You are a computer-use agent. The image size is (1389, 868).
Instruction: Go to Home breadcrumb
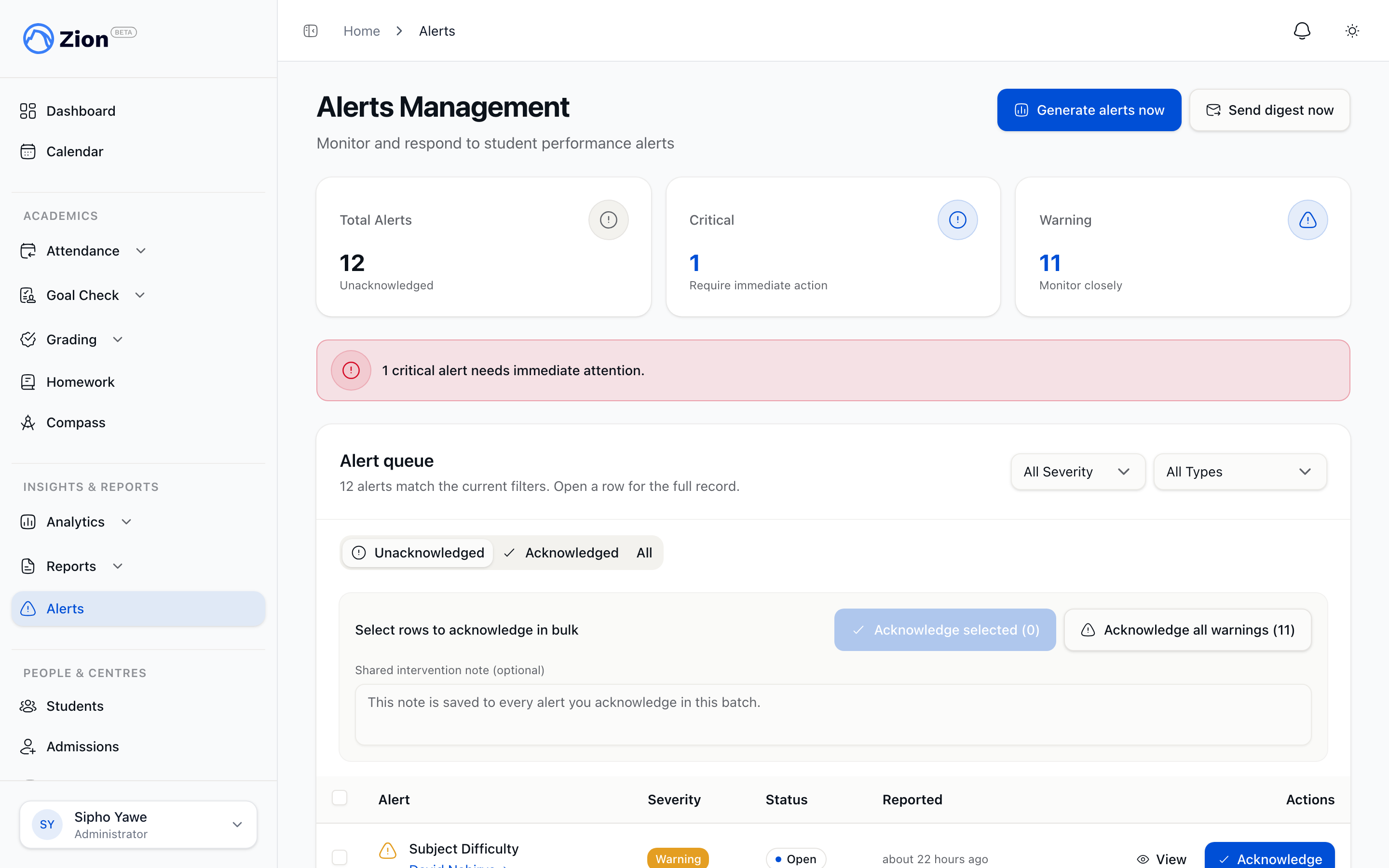pos(362,31)
